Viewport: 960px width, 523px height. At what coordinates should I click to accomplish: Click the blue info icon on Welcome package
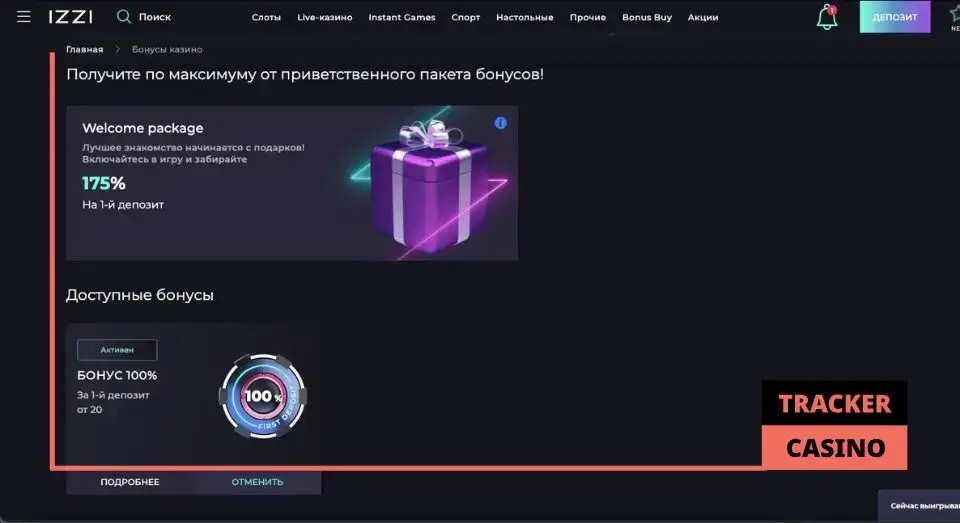tap(500, 123)
